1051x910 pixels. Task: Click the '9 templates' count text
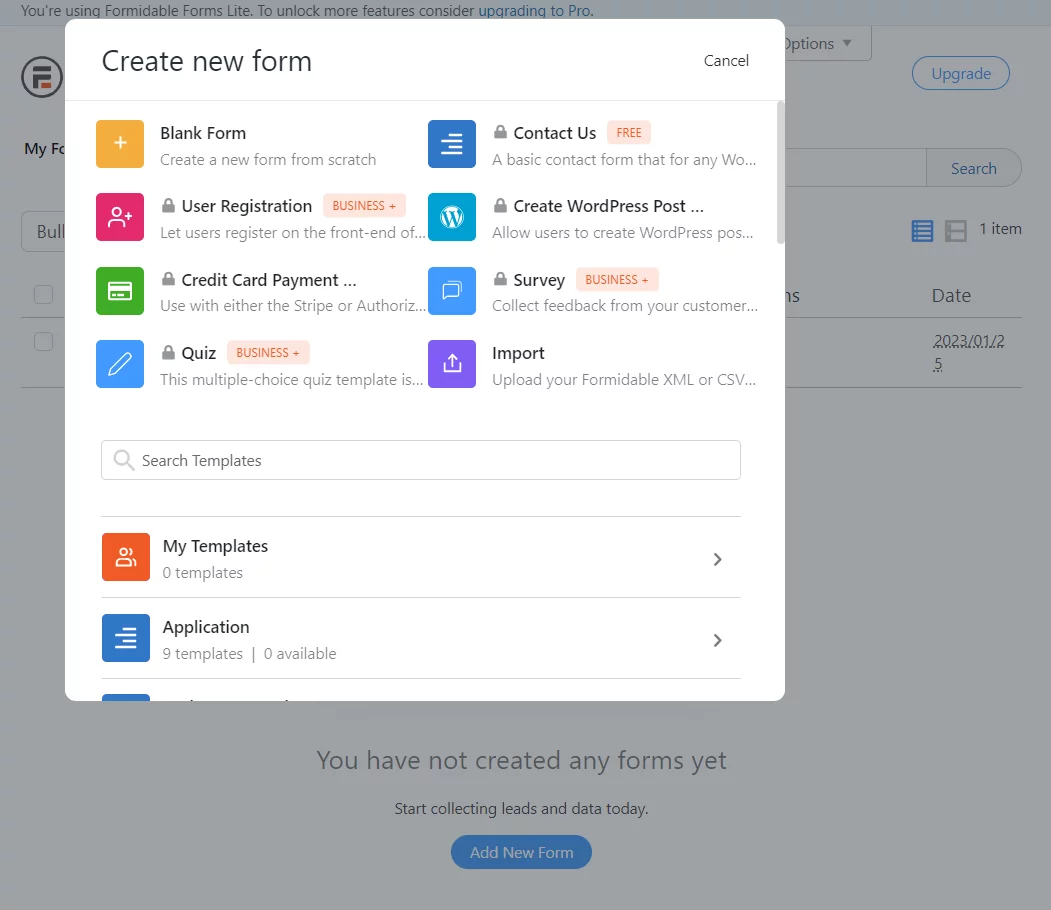coord(202,653)
